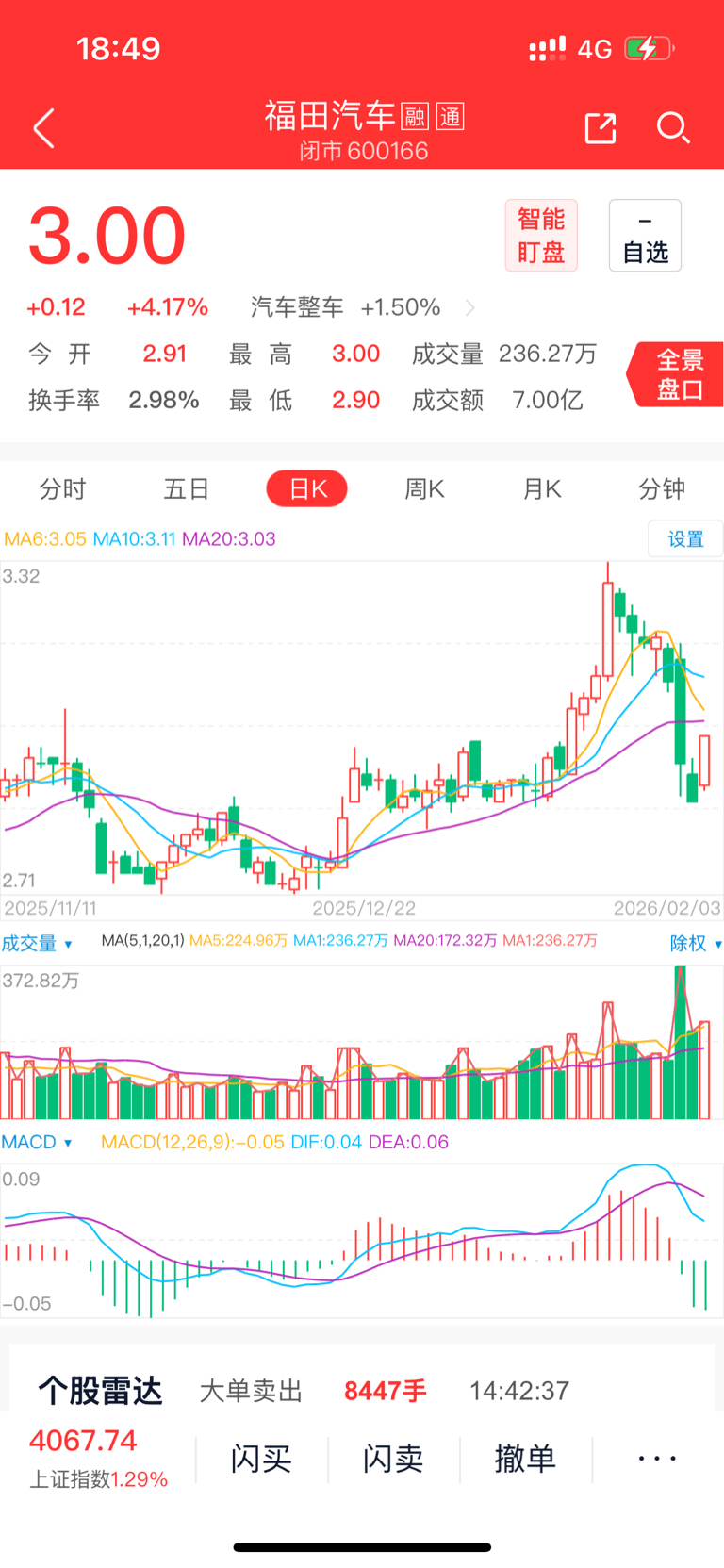Open 上证指数 4067.74 index ticker
Viewport: 724px width, 1568px height.
[98, 1459]
